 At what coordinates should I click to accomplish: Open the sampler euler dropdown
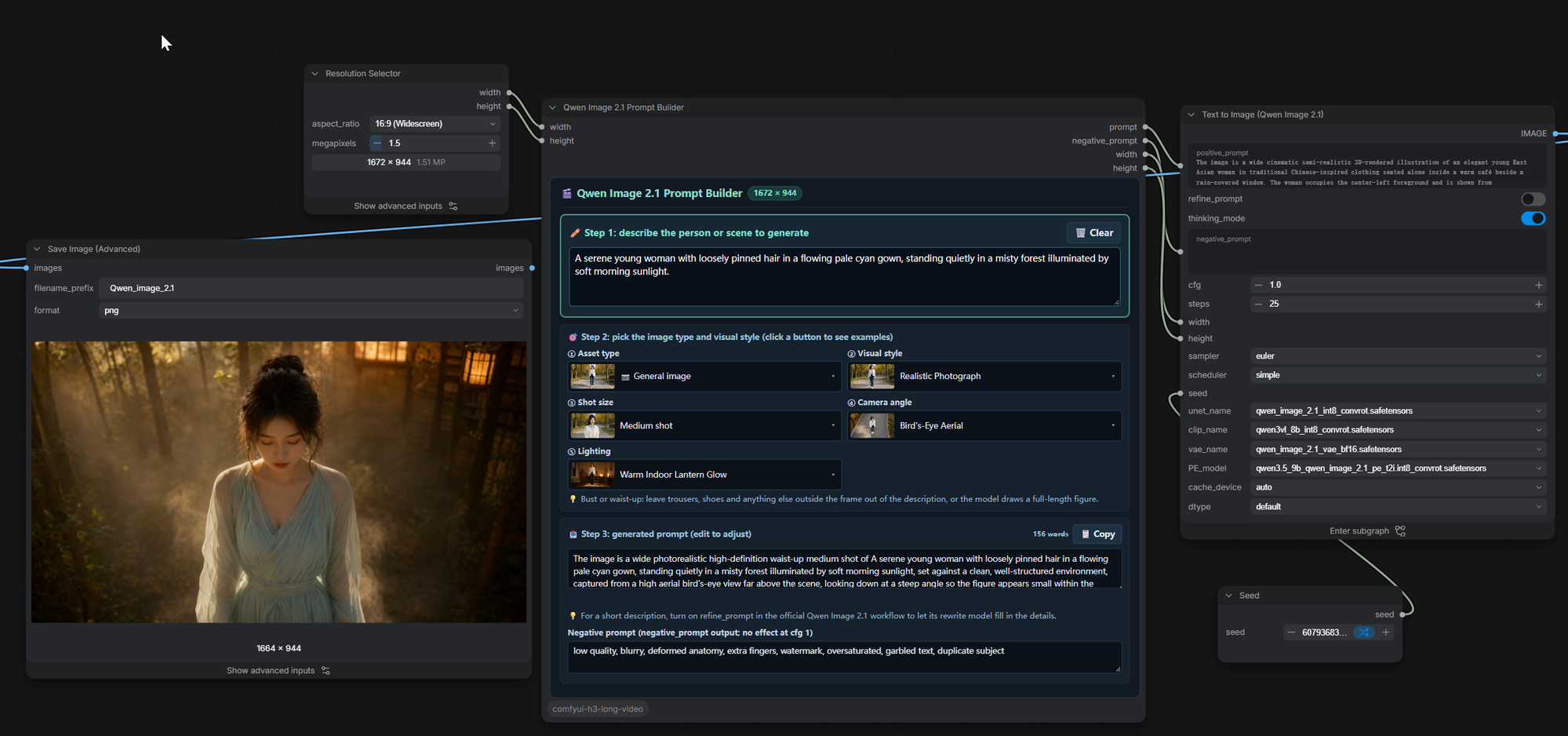point(1398,356)
